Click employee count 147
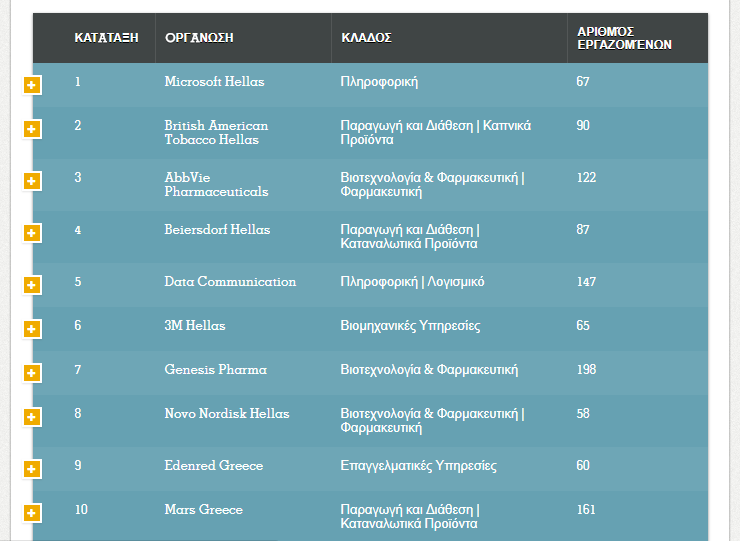Screen dimensions: 740x541 point(586,282)
